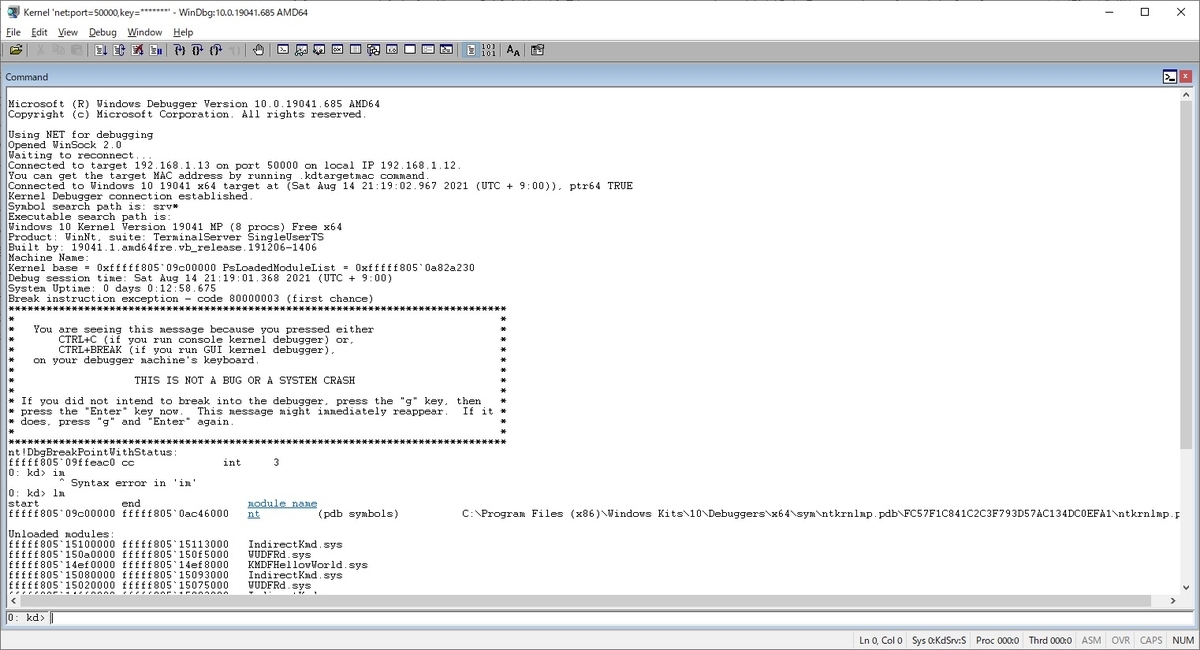1200x650 pixels.
Task: Open the View menu
Action: (68, 32)
